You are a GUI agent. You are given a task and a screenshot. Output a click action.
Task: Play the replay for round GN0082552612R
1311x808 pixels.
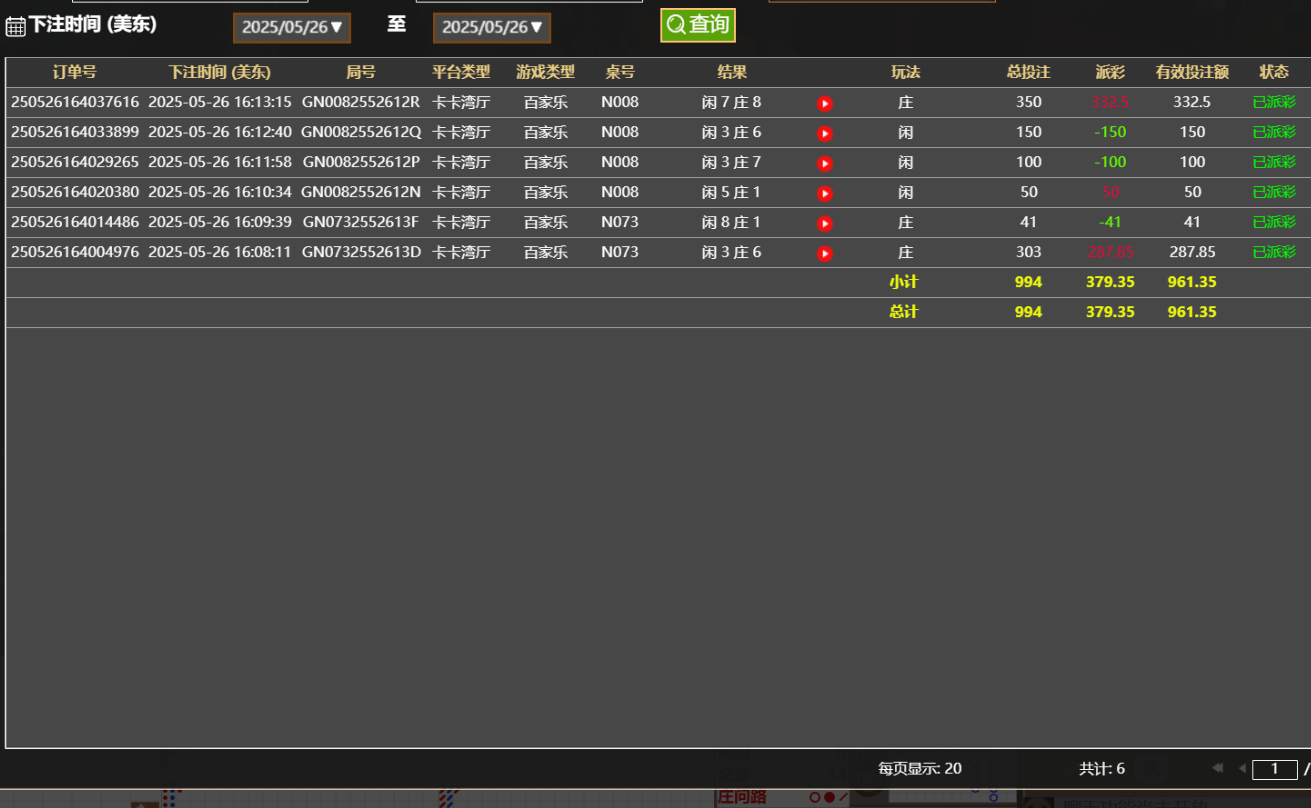pos(824,102)
